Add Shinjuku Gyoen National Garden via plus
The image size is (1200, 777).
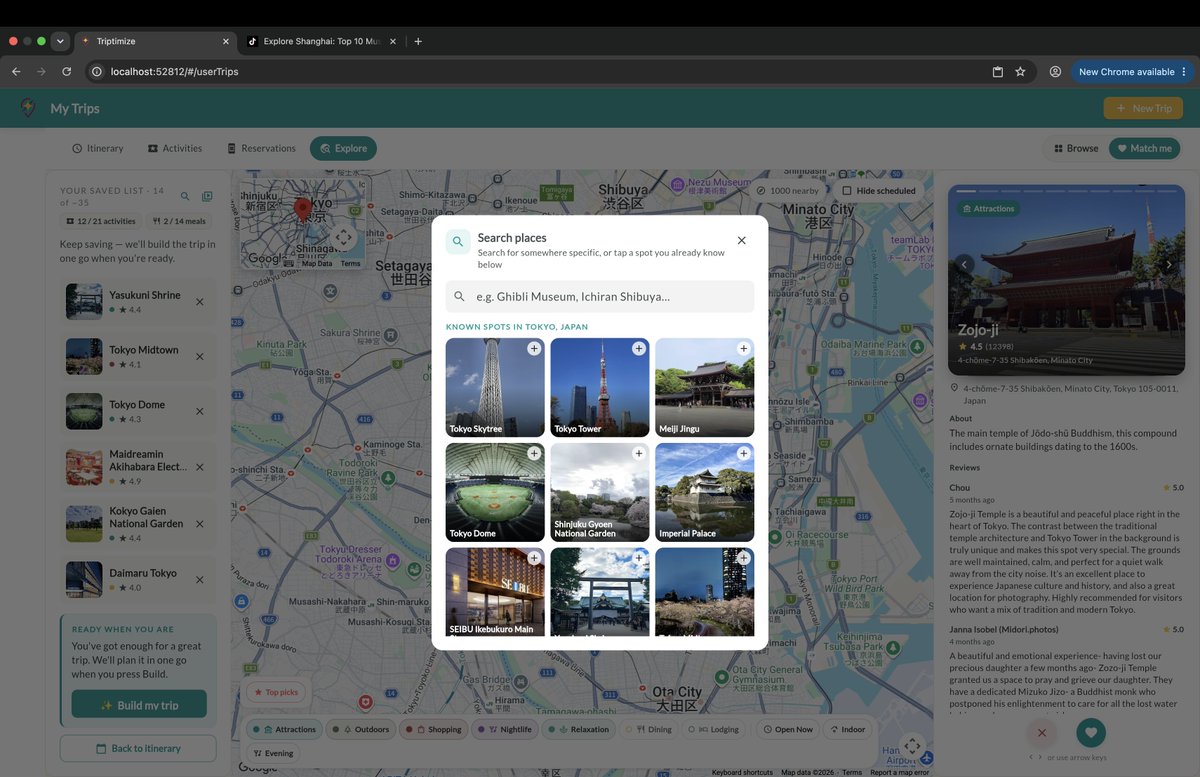(x=639, y=453)
